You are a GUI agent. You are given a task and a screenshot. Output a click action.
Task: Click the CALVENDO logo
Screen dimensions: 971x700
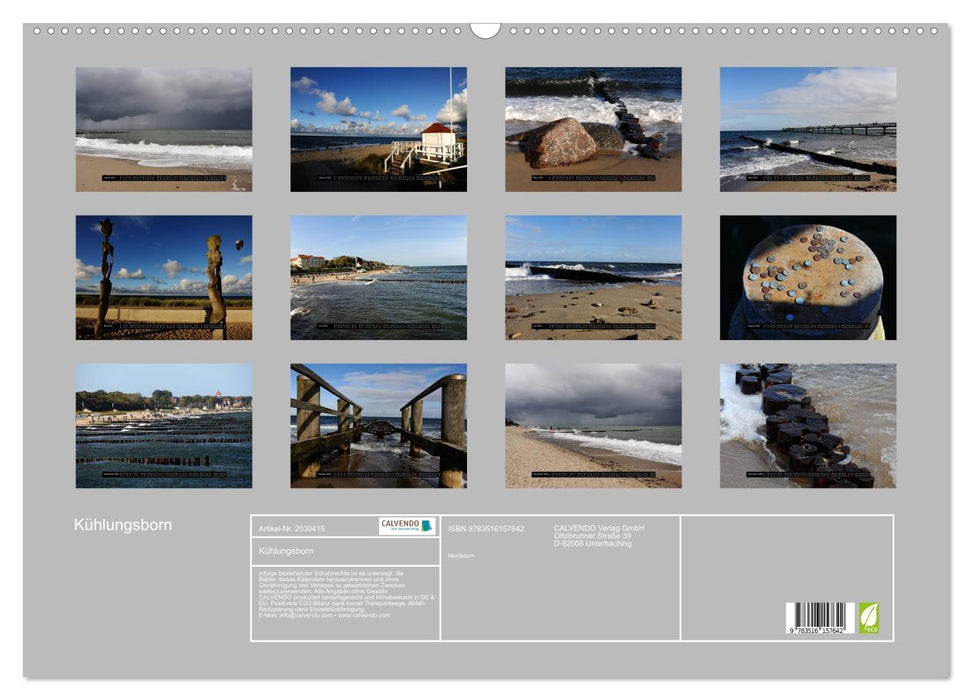coord(407,526)
